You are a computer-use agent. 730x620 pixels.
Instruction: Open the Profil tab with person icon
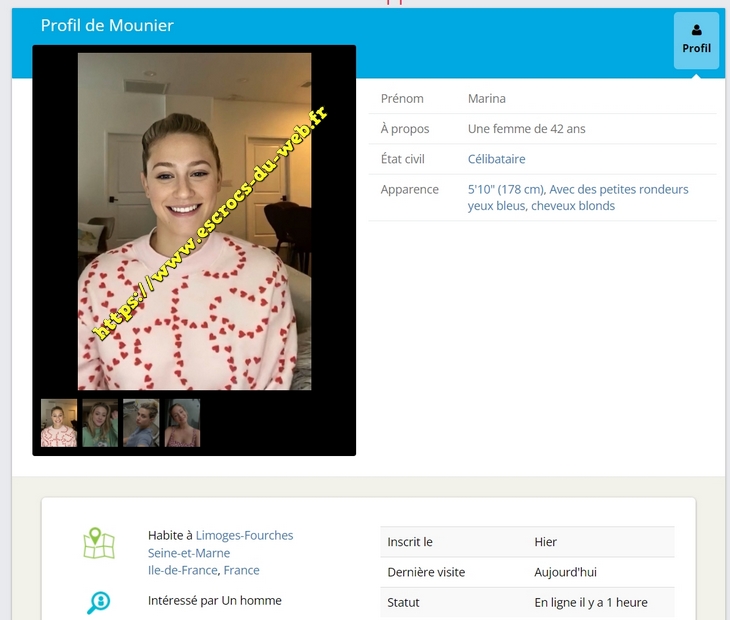coord(696,40)
